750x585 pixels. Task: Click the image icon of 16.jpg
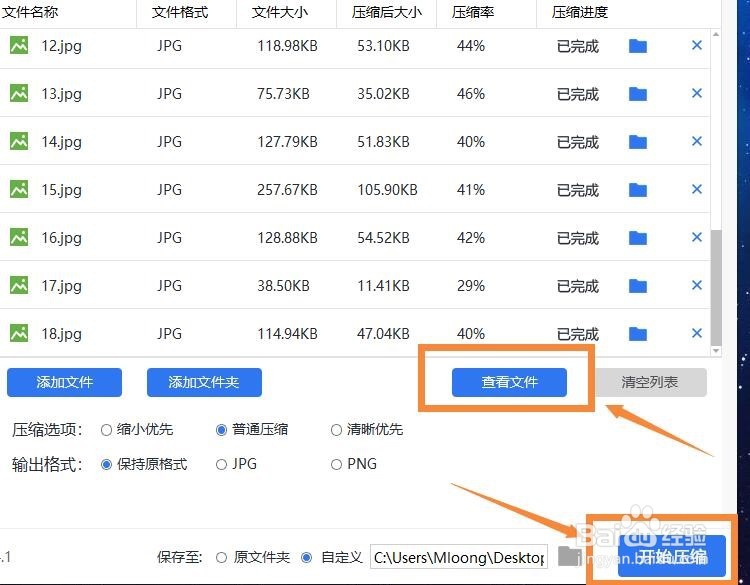19,237
